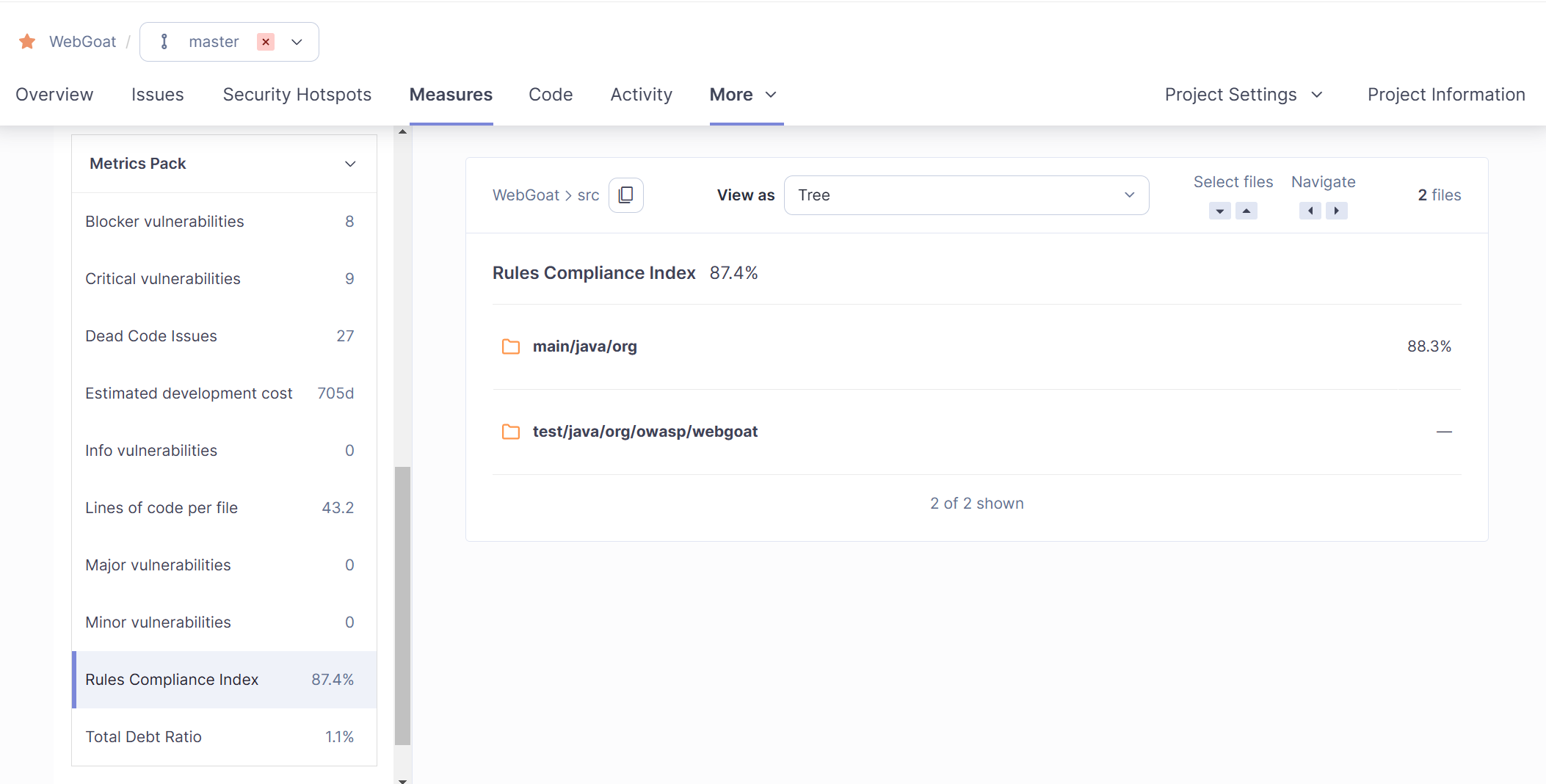1546x784 pixels.
Task: Click the orange favorite star icon
Action: click(x=27, y=41)
